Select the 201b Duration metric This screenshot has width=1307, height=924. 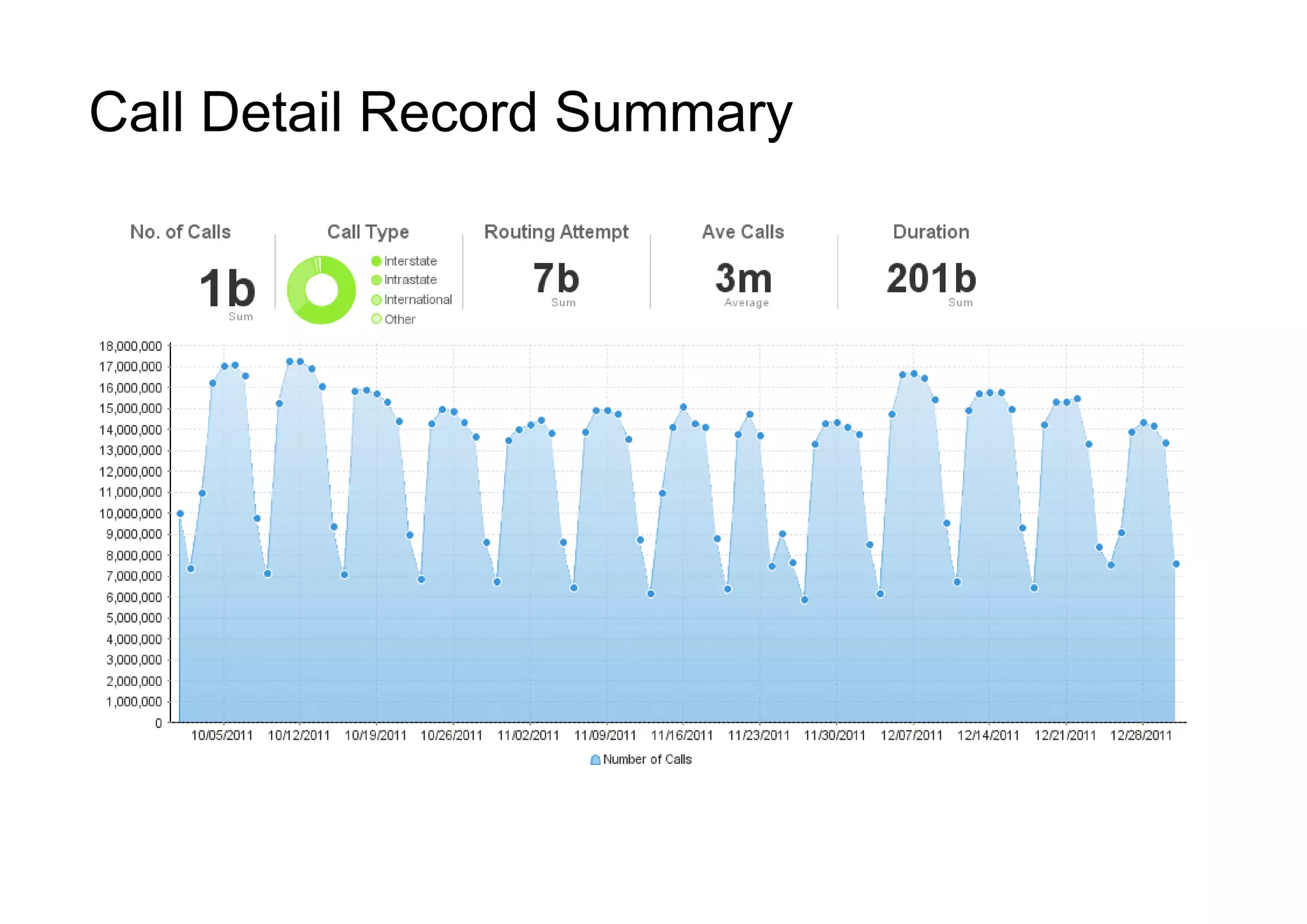pos(931,279)
